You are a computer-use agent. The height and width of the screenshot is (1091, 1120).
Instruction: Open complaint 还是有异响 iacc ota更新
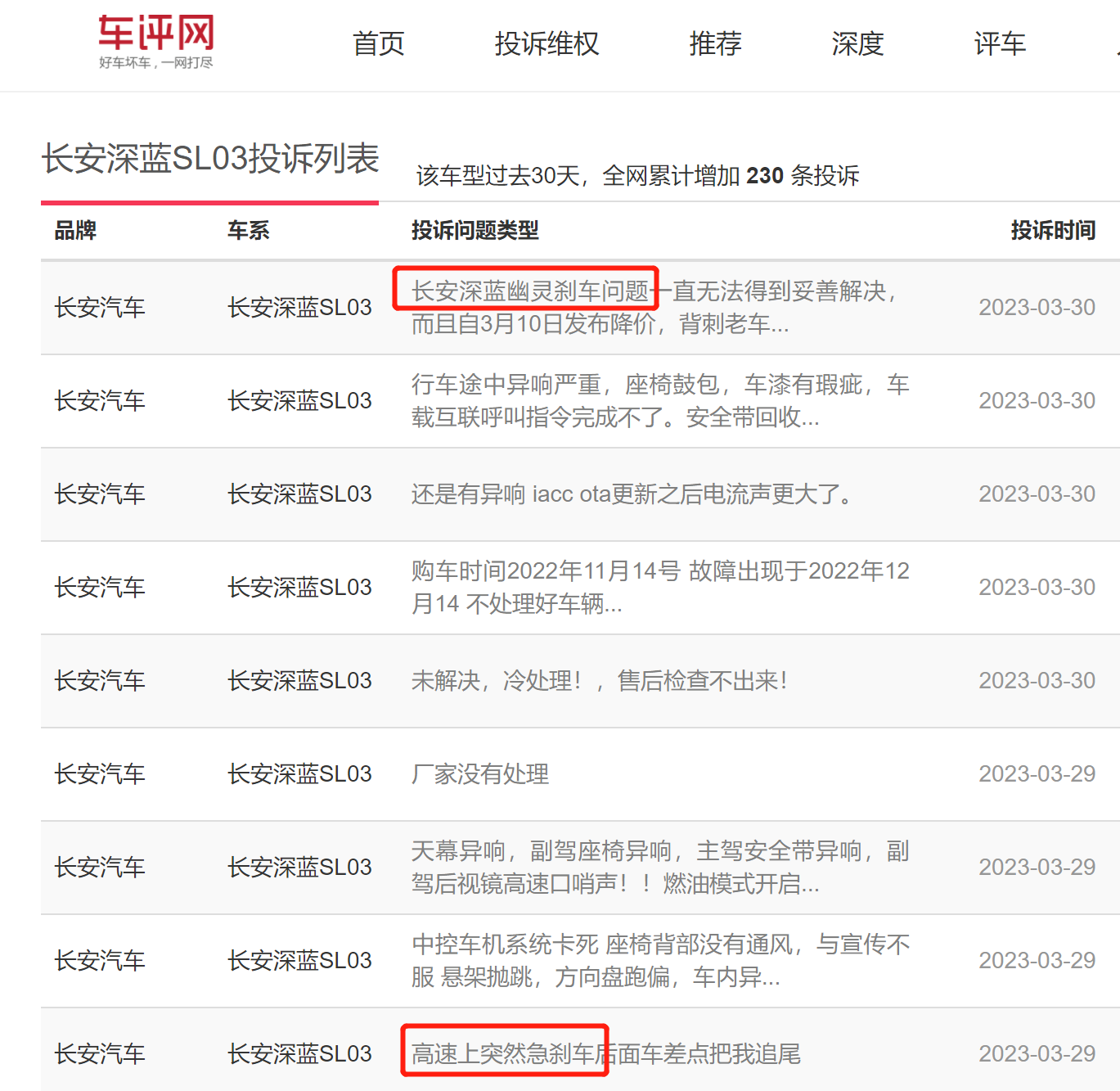coord(632,494)
